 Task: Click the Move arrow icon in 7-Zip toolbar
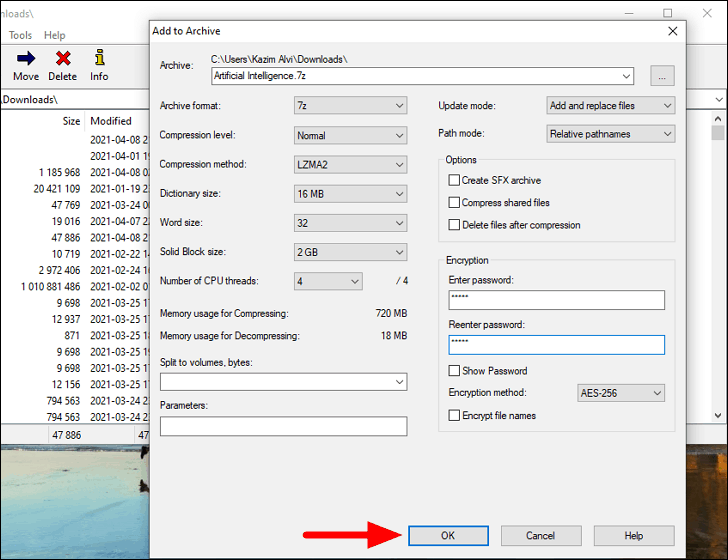[x=26, y=59]
